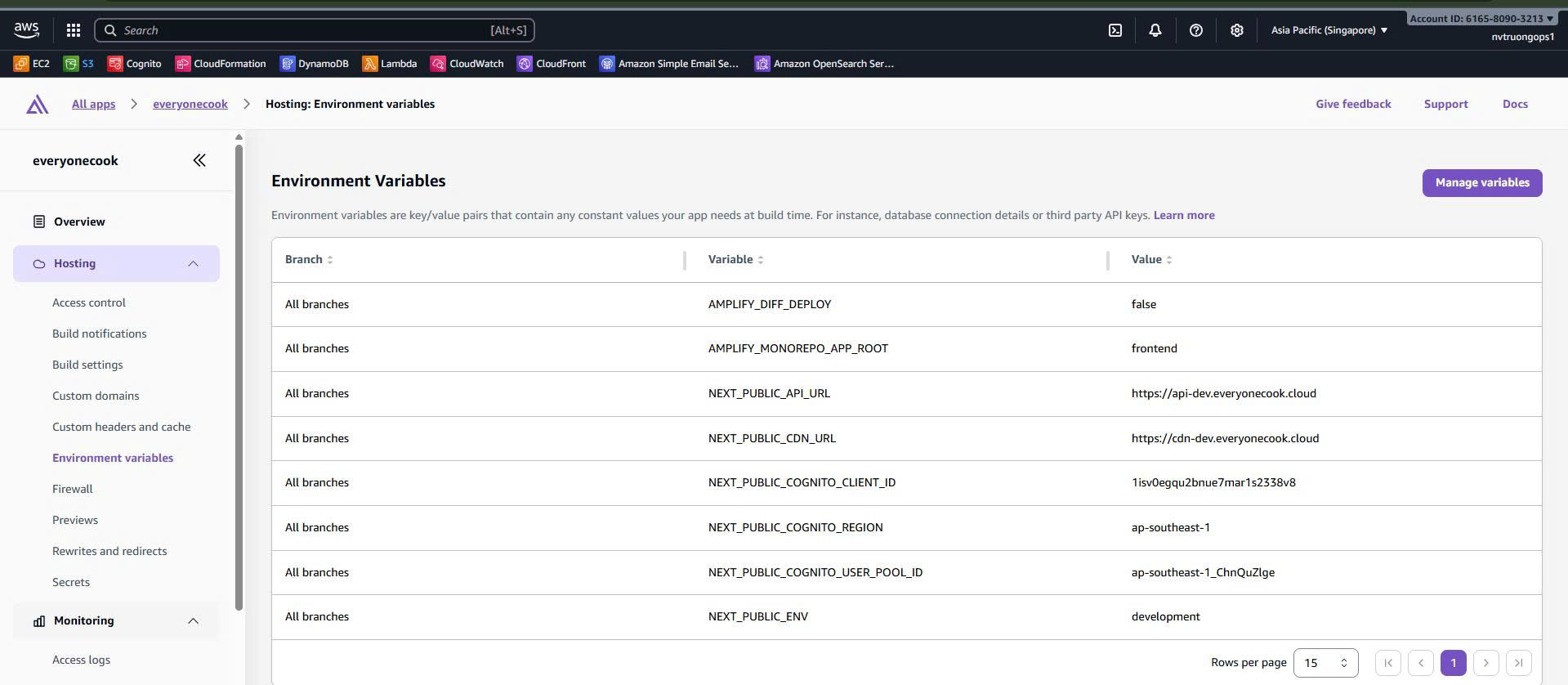
Task: Collapse the everyonecook sidebar with double-chevron
Action: [199, 160]
